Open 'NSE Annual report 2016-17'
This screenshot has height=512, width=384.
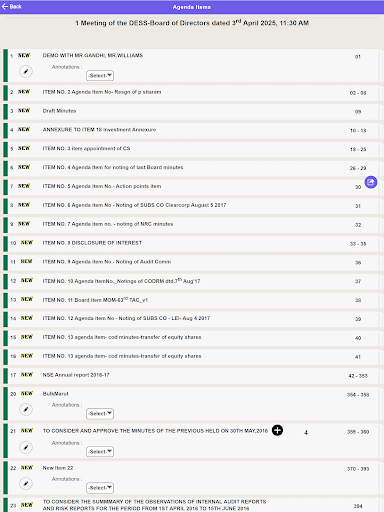point(76,375)
